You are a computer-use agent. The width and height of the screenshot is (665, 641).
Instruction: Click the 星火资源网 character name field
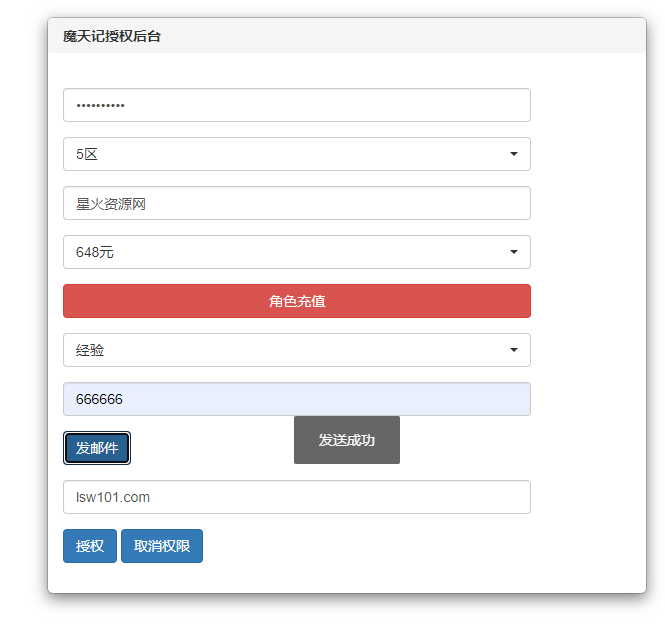[x=296, y=203]
